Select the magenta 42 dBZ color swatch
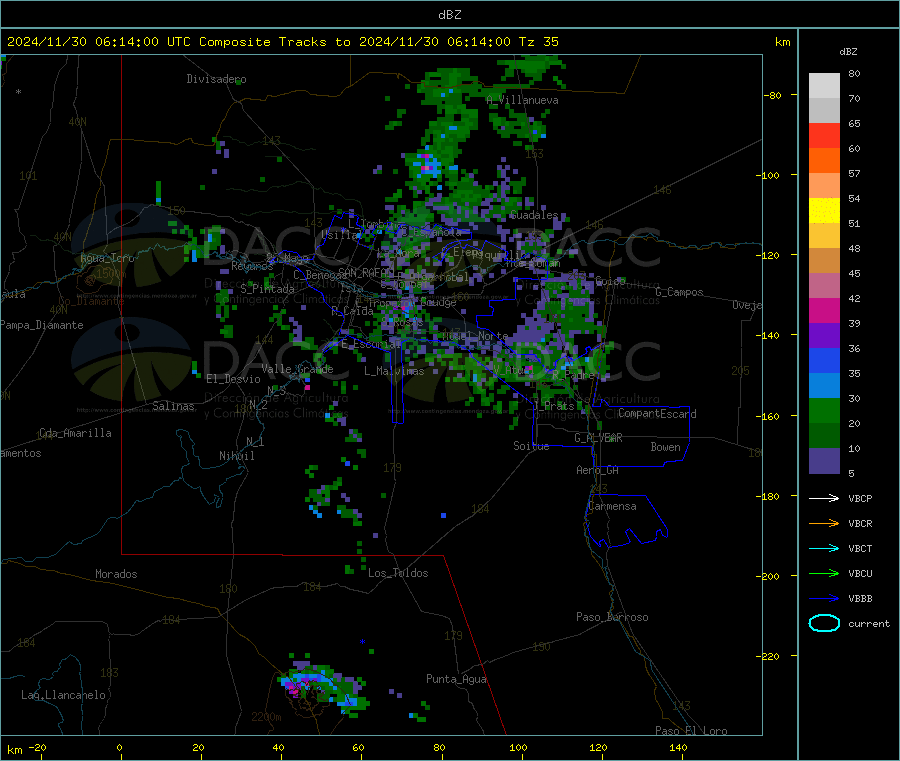Viewport: 900px width, 761px height. coord(824,310)
